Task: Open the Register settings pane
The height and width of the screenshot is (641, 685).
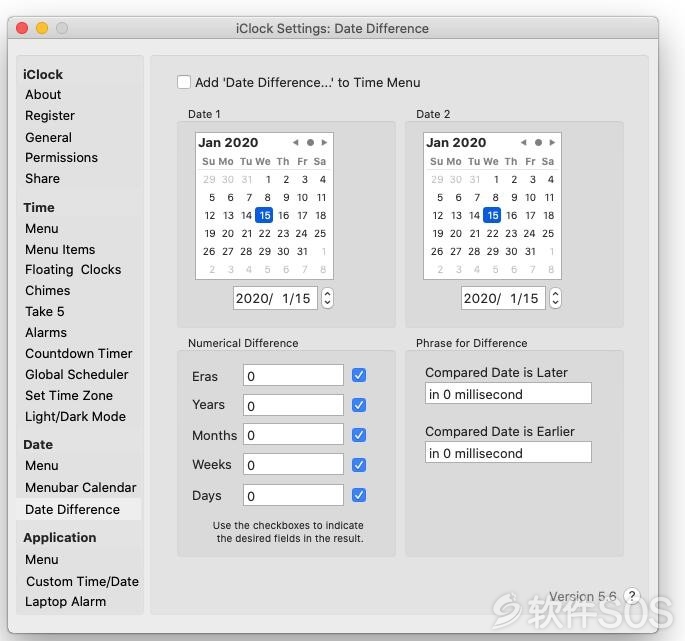Action: tap(50, 115)
